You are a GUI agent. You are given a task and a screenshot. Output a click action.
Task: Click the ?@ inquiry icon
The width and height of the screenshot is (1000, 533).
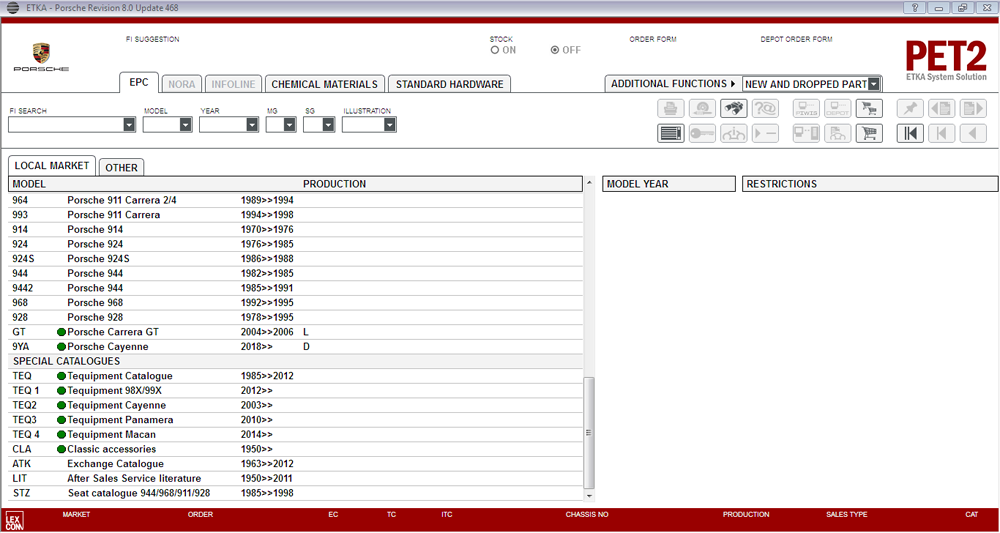pos(765,109)
